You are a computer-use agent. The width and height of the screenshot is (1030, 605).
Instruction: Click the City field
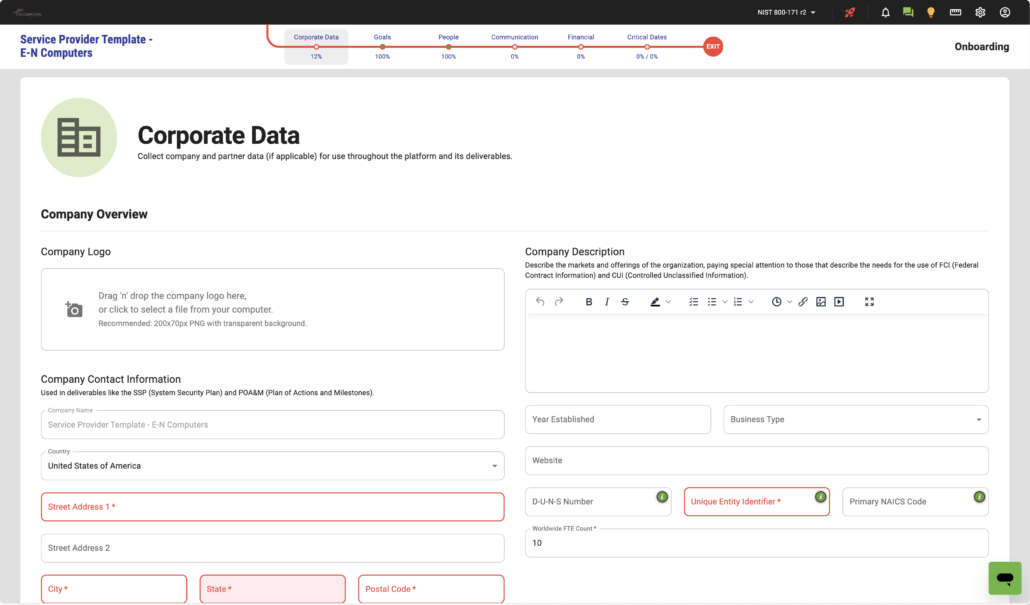tap(114, 589)
